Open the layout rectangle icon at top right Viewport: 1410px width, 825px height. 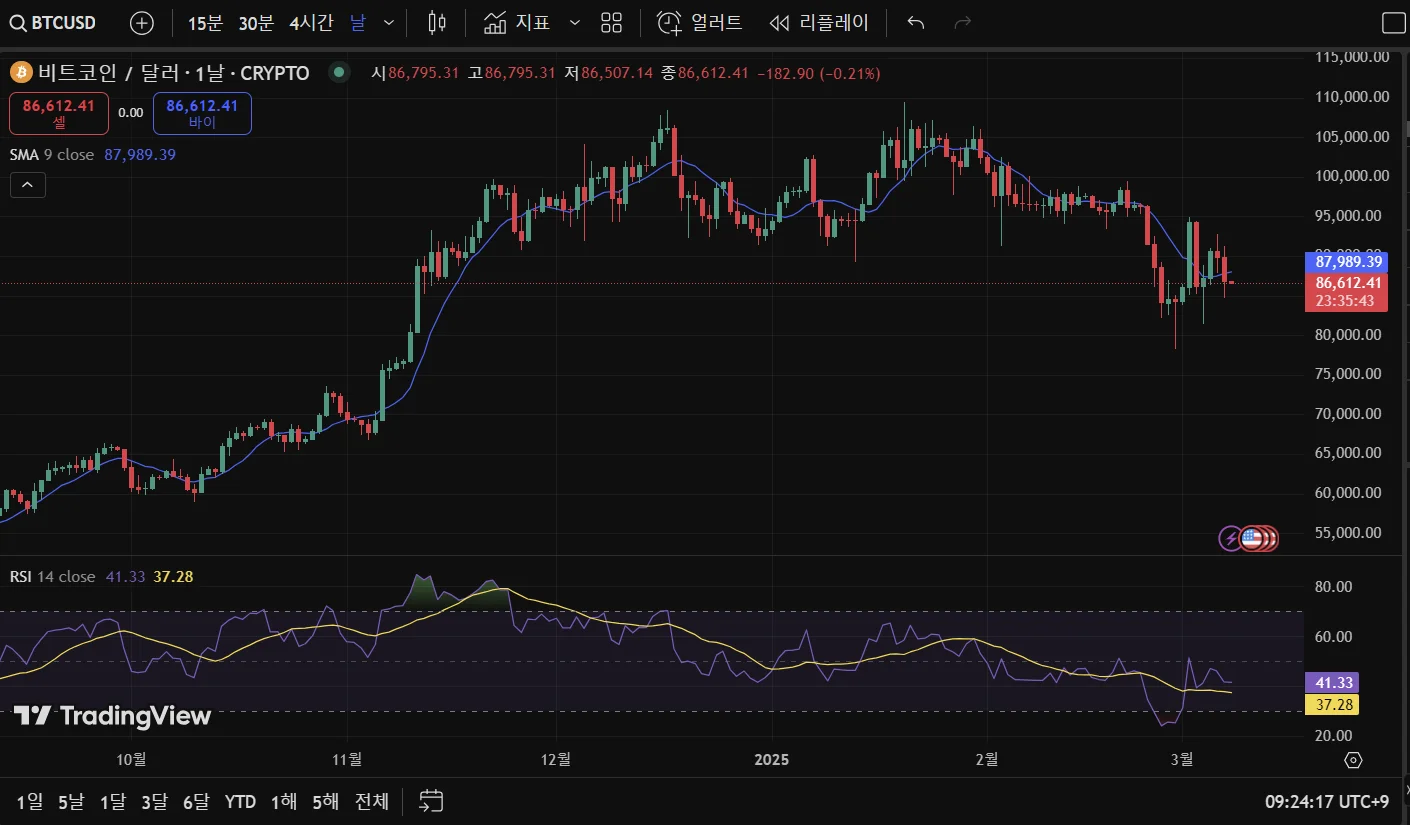coord(1393,23)
